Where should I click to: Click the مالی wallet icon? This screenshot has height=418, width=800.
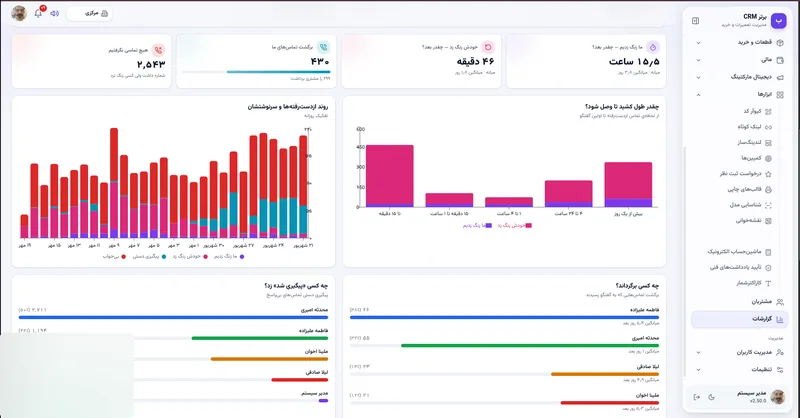tap(780, 60)
